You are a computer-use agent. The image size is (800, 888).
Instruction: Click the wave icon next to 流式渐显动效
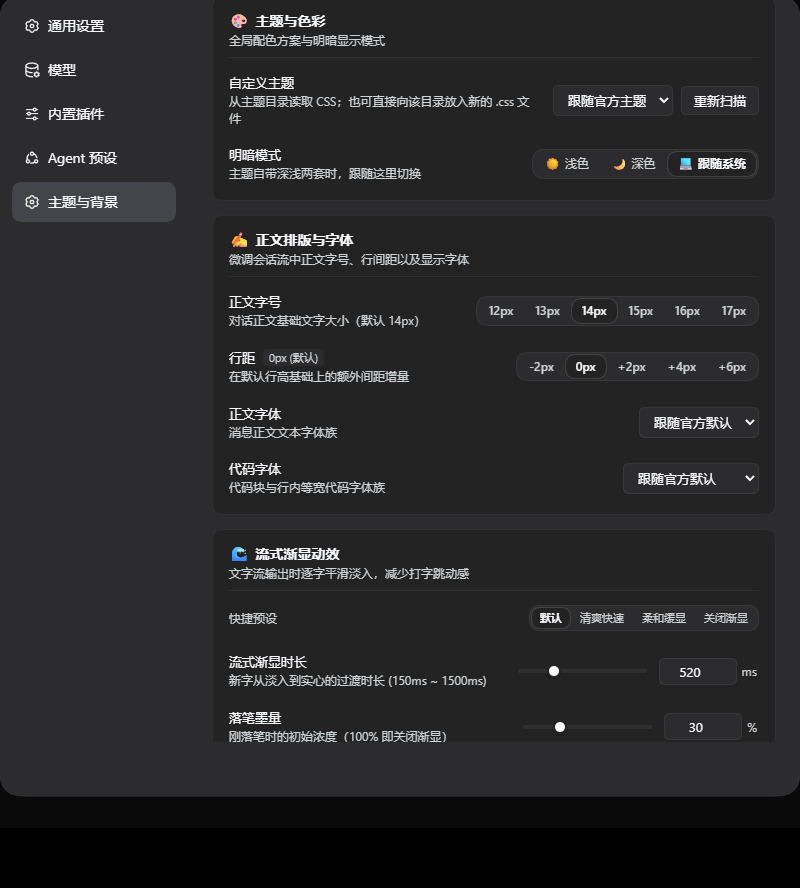239,554
